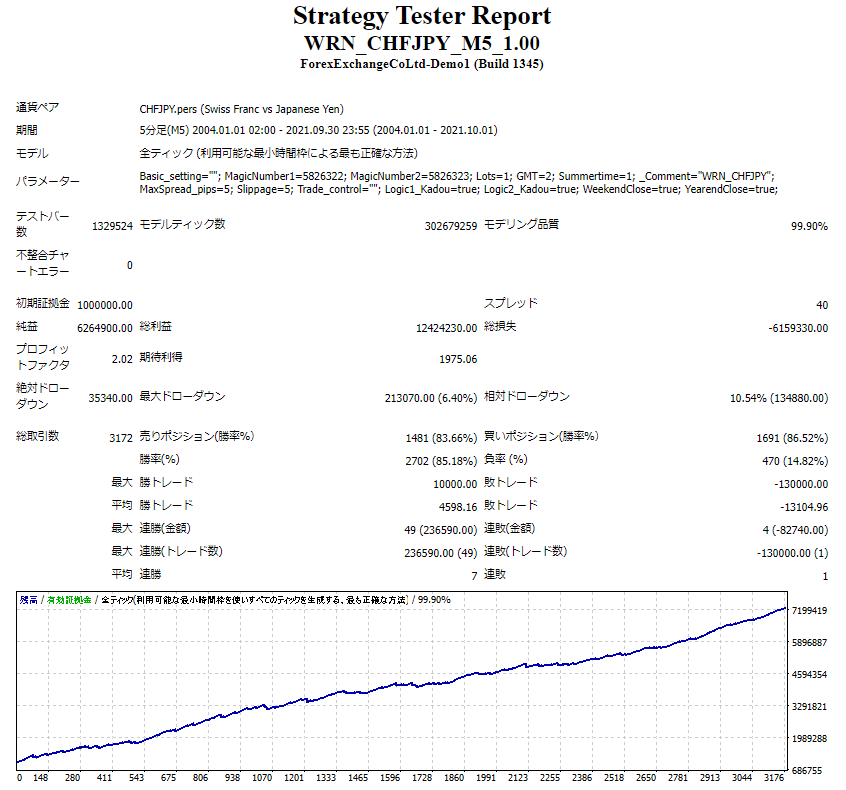The image size is (846, 790).
Task: Click value -130000.00 (1)
Action: coord(792,553)
